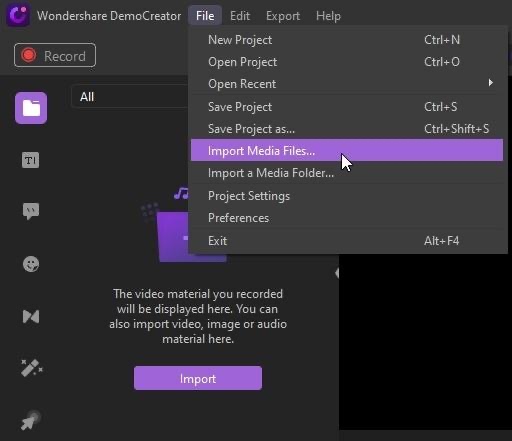This screenshot has height=441, width=512.
Task: Open the Effects magic wand icon
Action: (x=32, y=368)
